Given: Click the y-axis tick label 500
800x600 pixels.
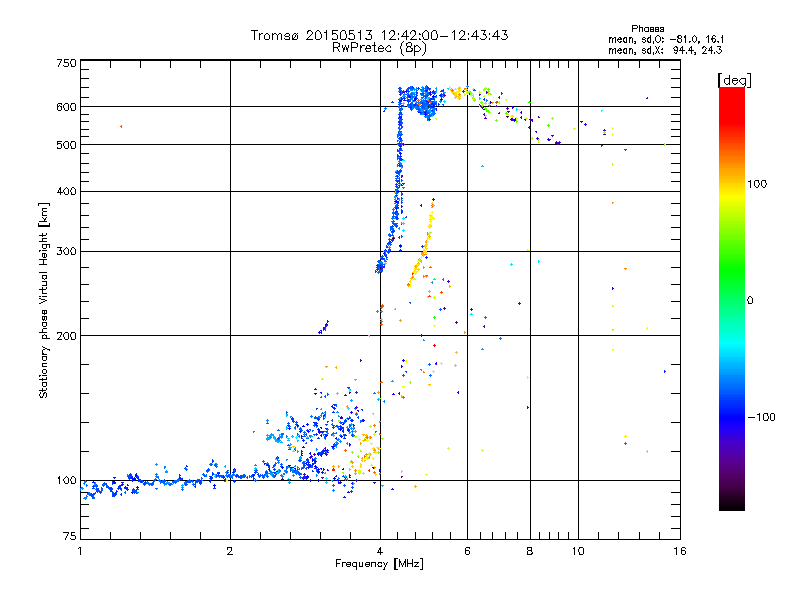Looking at the screenshot, I should point(67,145).
